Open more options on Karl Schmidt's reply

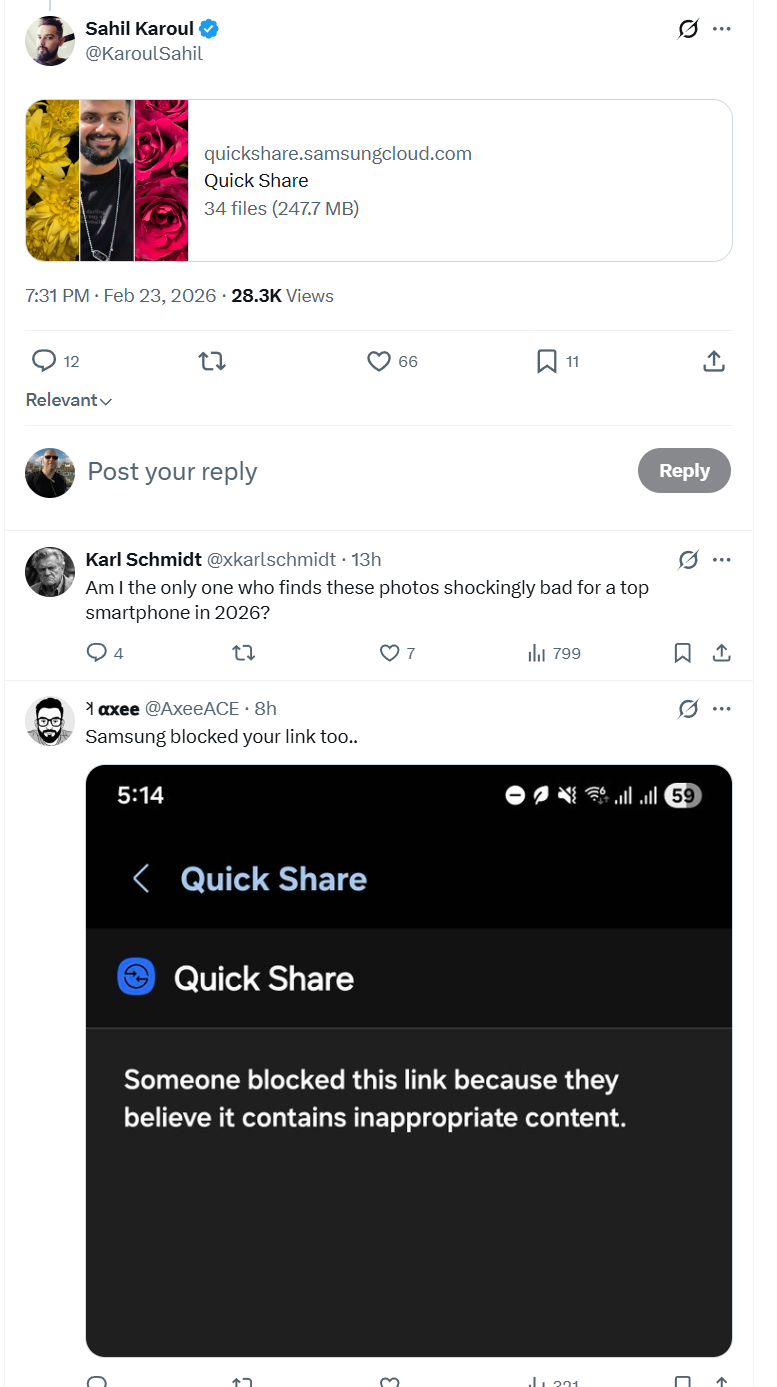[x=722, y=560]
